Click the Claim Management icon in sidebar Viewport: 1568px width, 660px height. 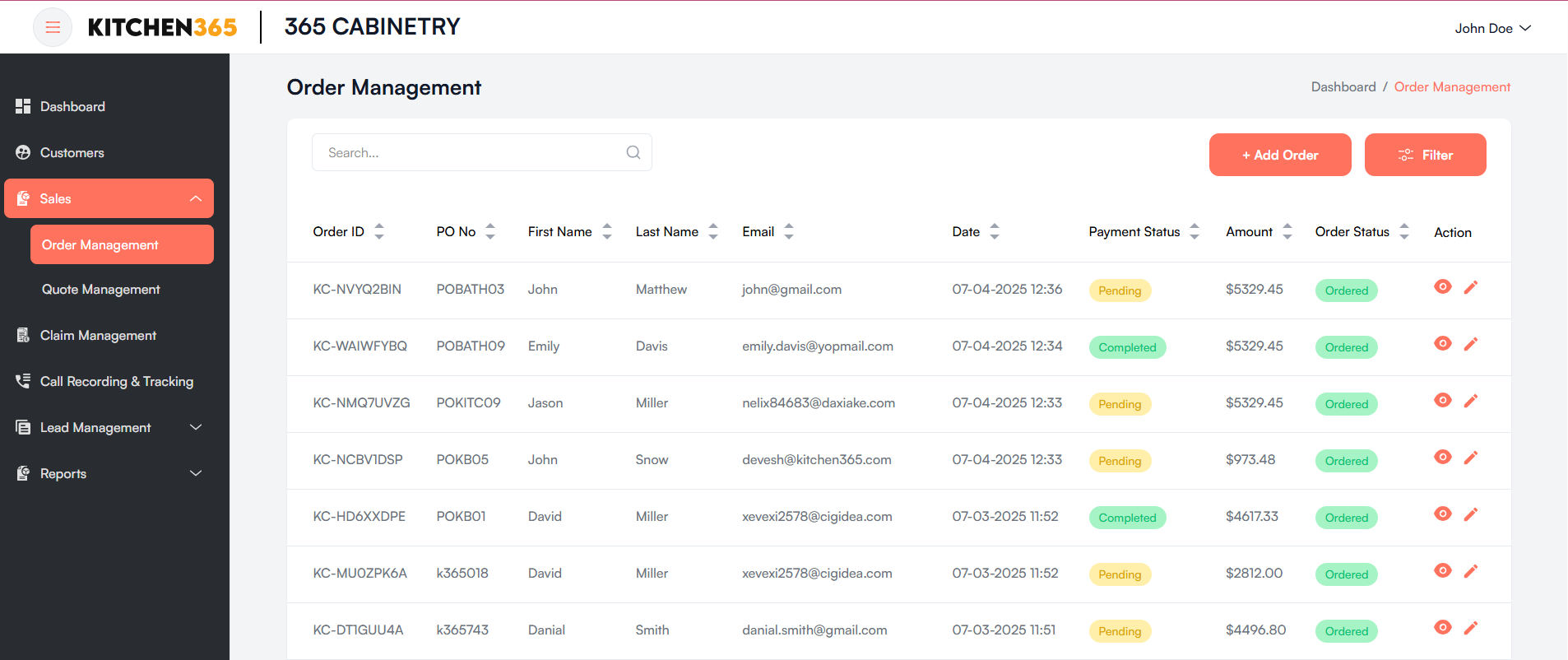point(23,335)
